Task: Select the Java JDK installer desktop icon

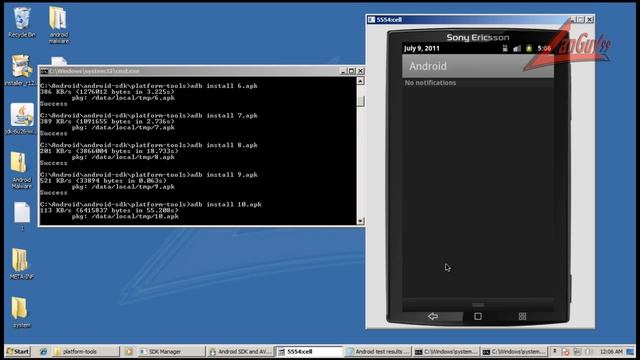Action: [x=21, y=118]
